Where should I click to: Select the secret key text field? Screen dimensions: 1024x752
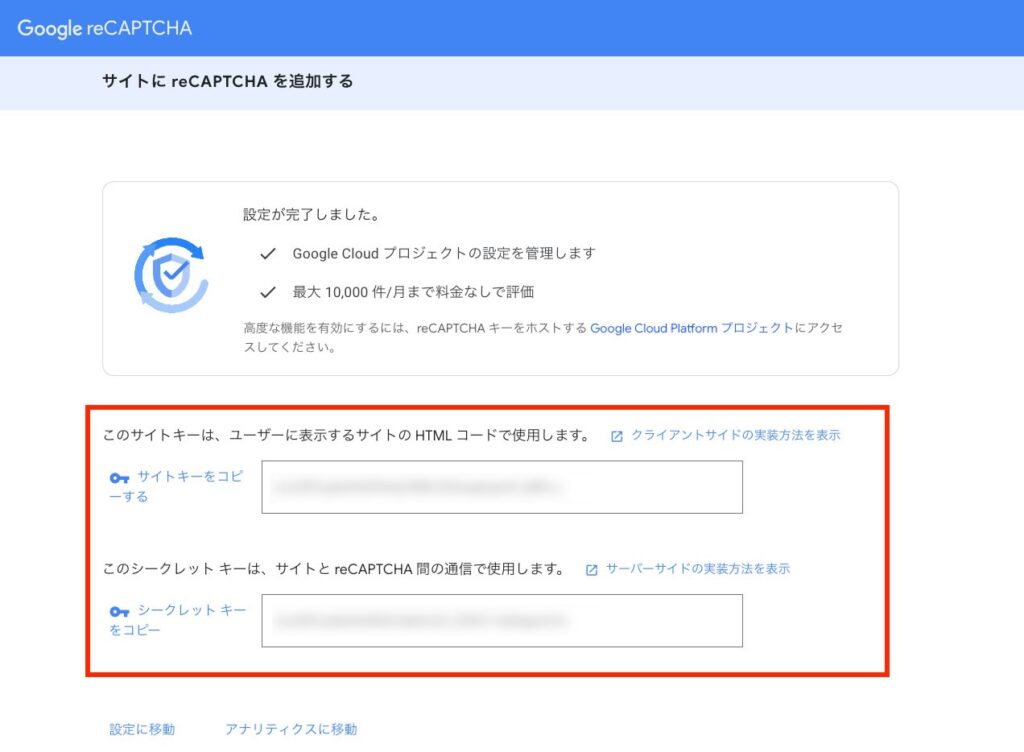click(x=502, y=621)
